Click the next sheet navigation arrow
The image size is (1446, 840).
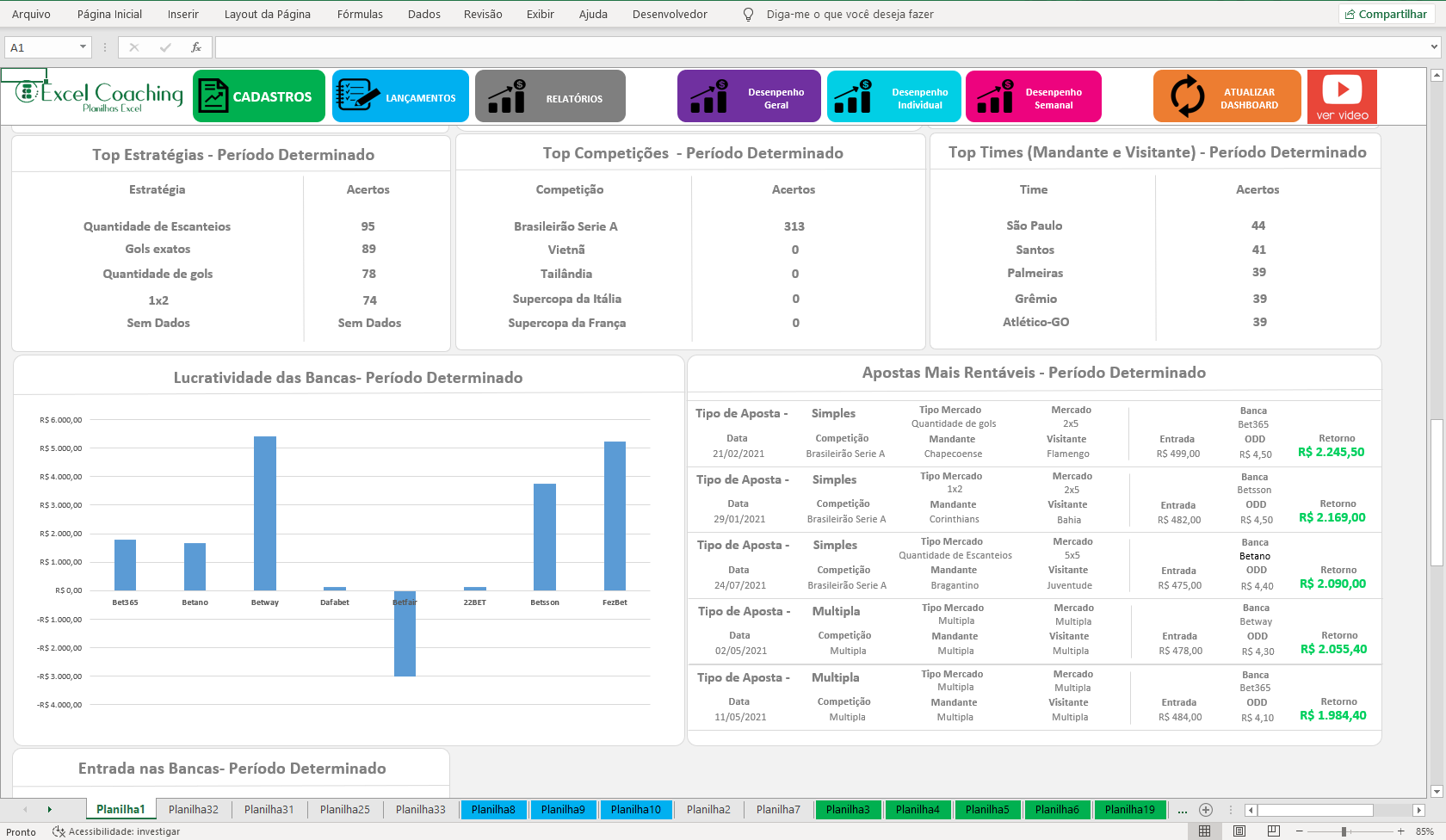(x=49, y=809)
